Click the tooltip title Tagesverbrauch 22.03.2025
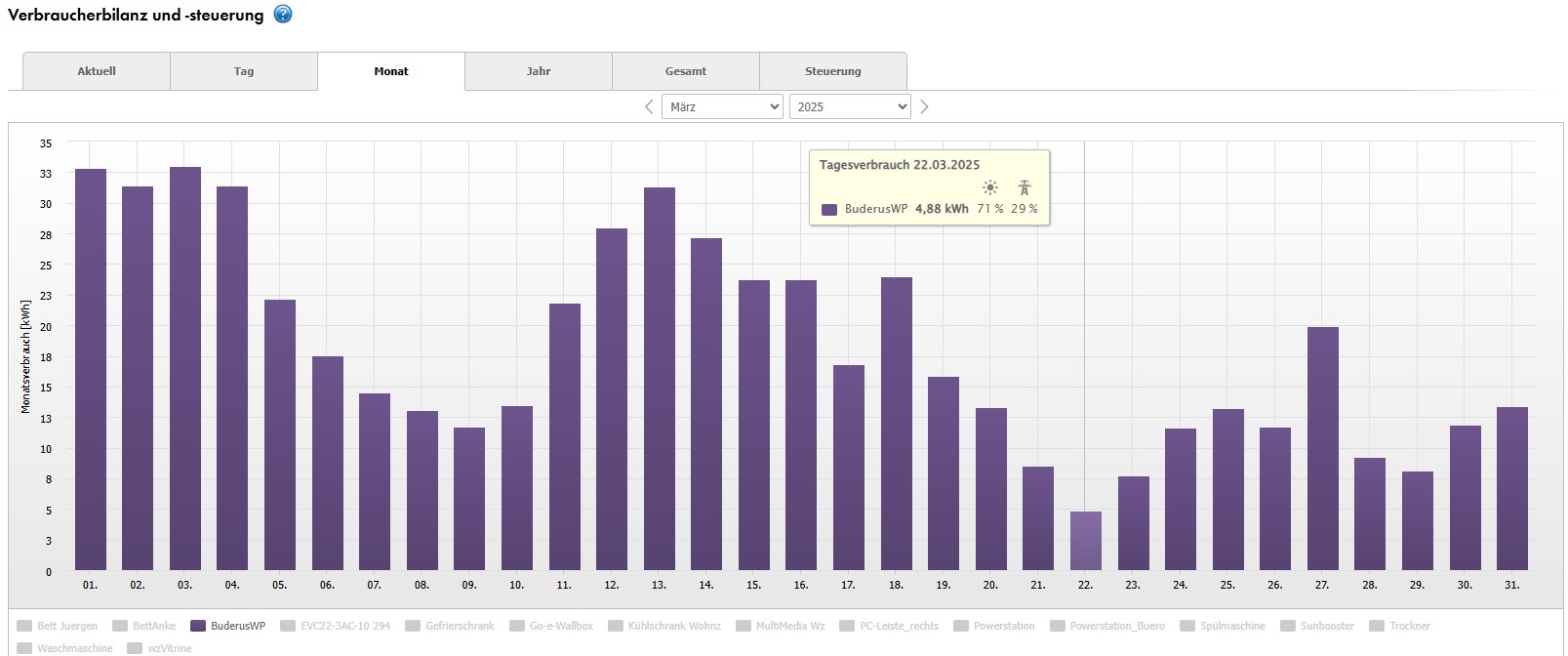Image resolution: width=1568 pixels, height=656 pixels. click(x=900, y=165)
